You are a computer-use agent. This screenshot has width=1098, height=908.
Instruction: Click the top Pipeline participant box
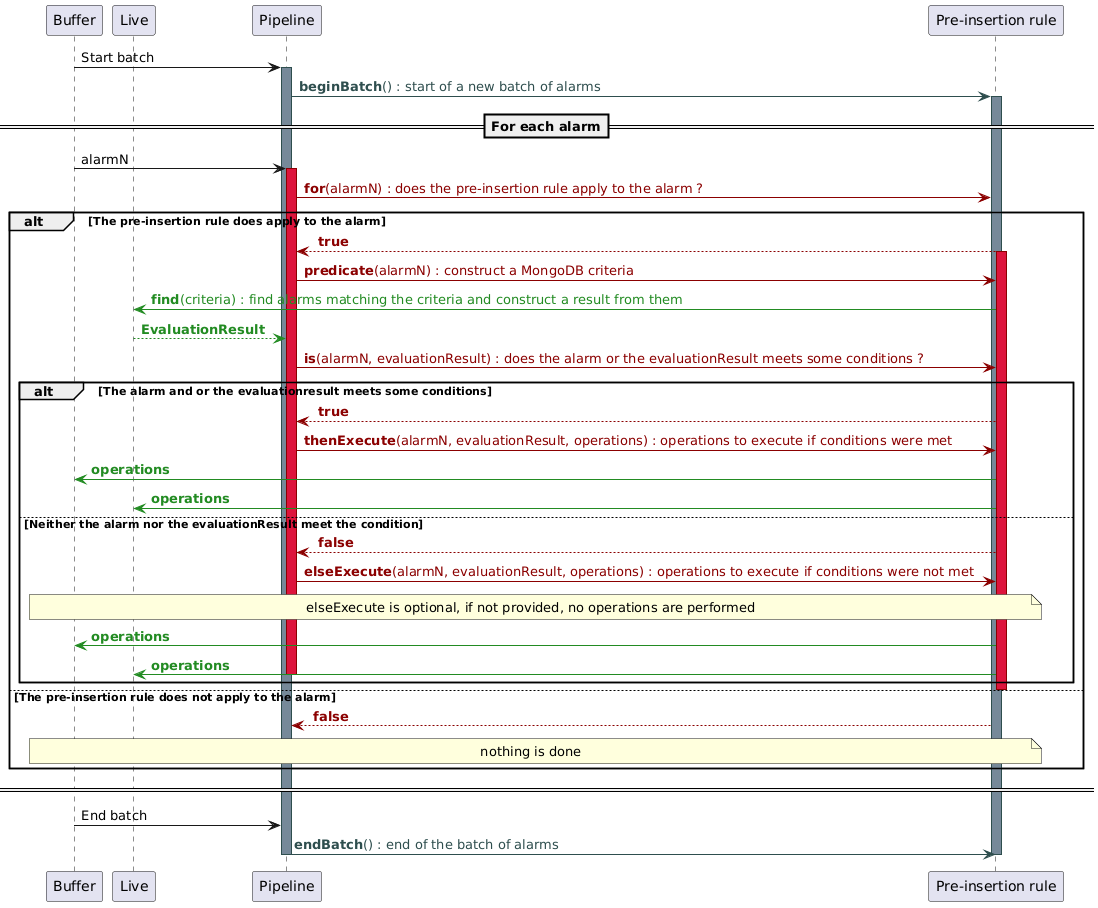pyautogui.click(x=286, y=20)
